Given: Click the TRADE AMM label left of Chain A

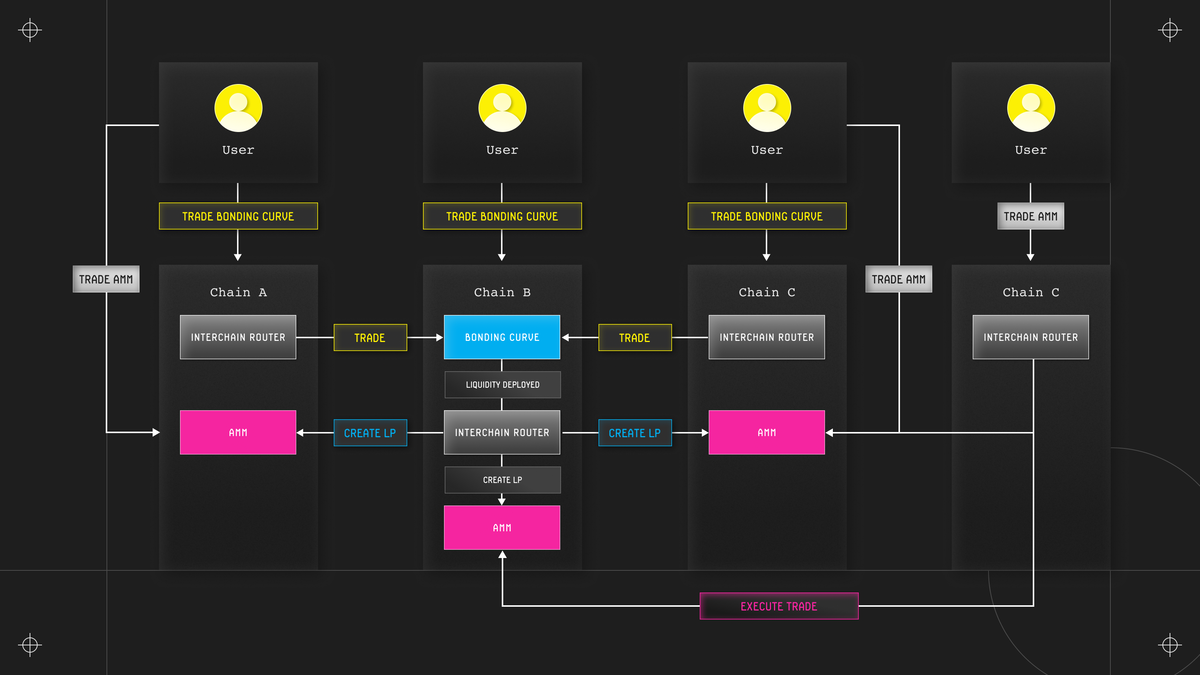Looking at the screenshot, I should [106, 279].
